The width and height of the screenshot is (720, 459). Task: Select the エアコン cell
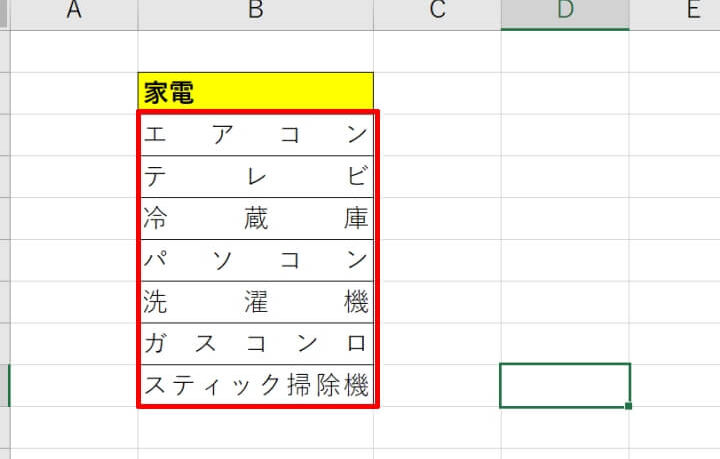tap(256, 134)
